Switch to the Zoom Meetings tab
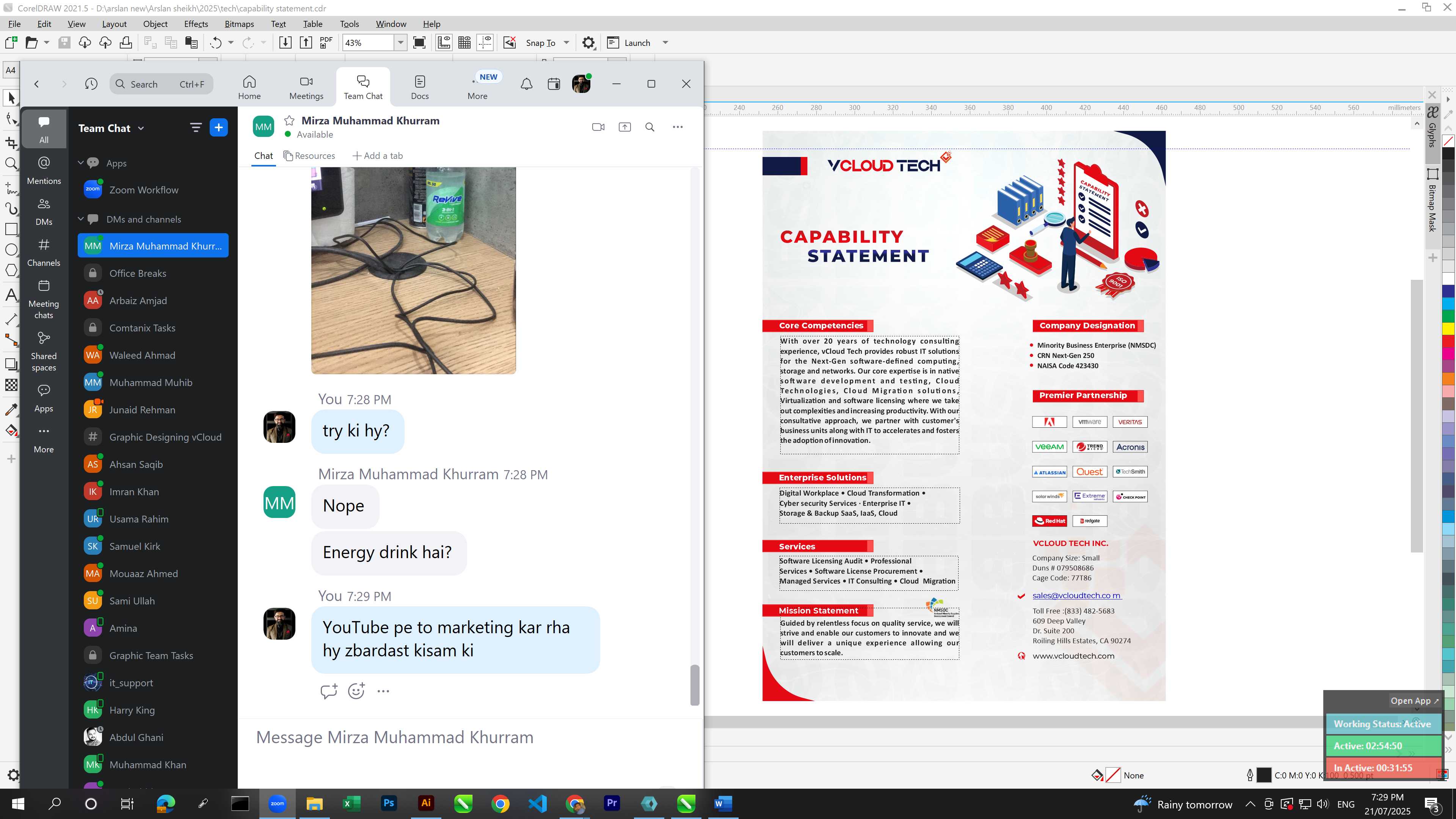The image size is (1456, 819). (306, 87)
